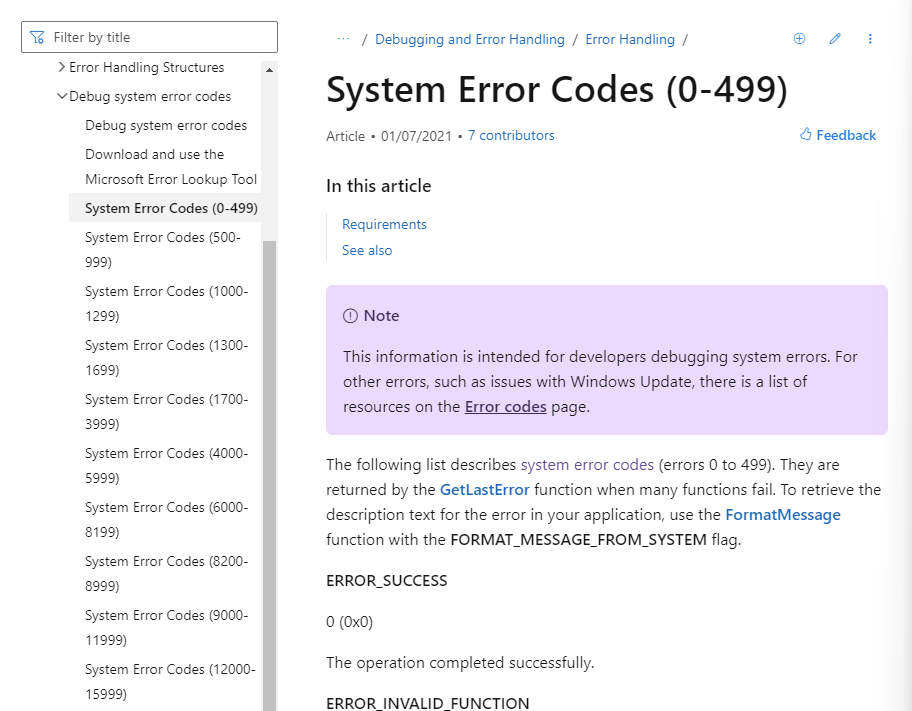Open System Error Codes (500-999) page

click(x=163, y=250)
